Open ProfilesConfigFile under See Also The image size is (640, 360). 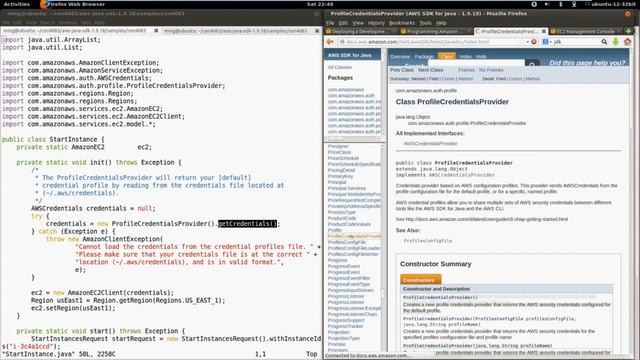427,241
